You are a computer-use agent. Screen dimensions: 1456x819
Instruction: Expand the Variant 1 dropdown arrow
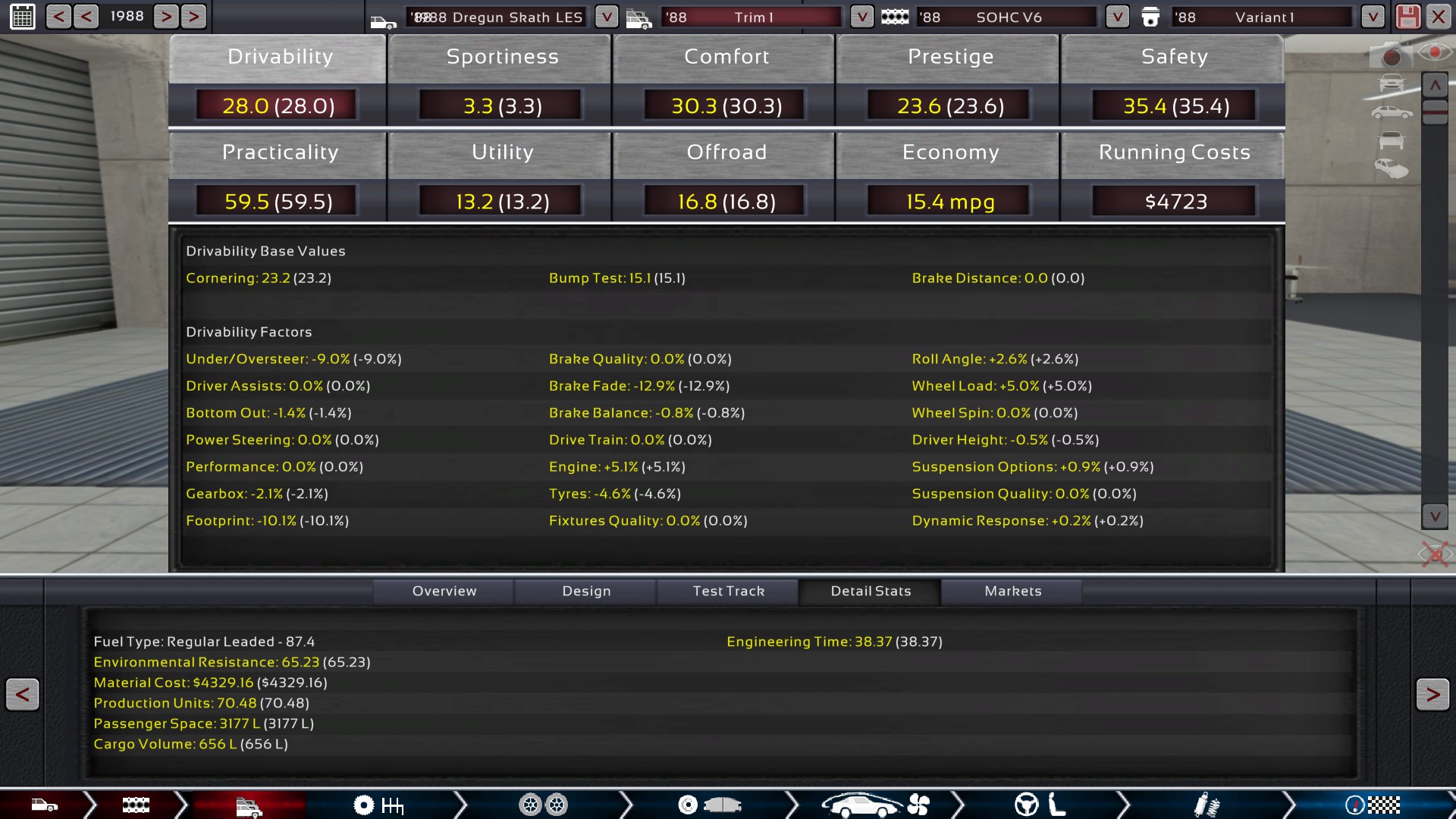1373,17
